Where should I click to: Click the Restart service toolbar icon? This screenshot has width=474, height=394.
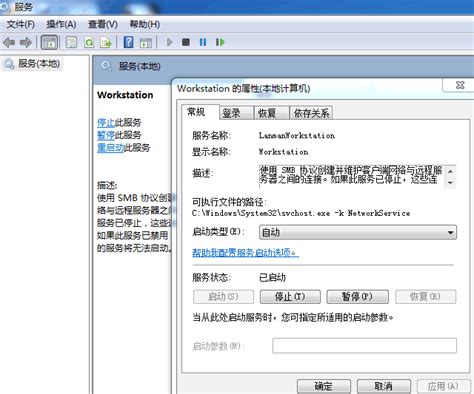(220, 42)
